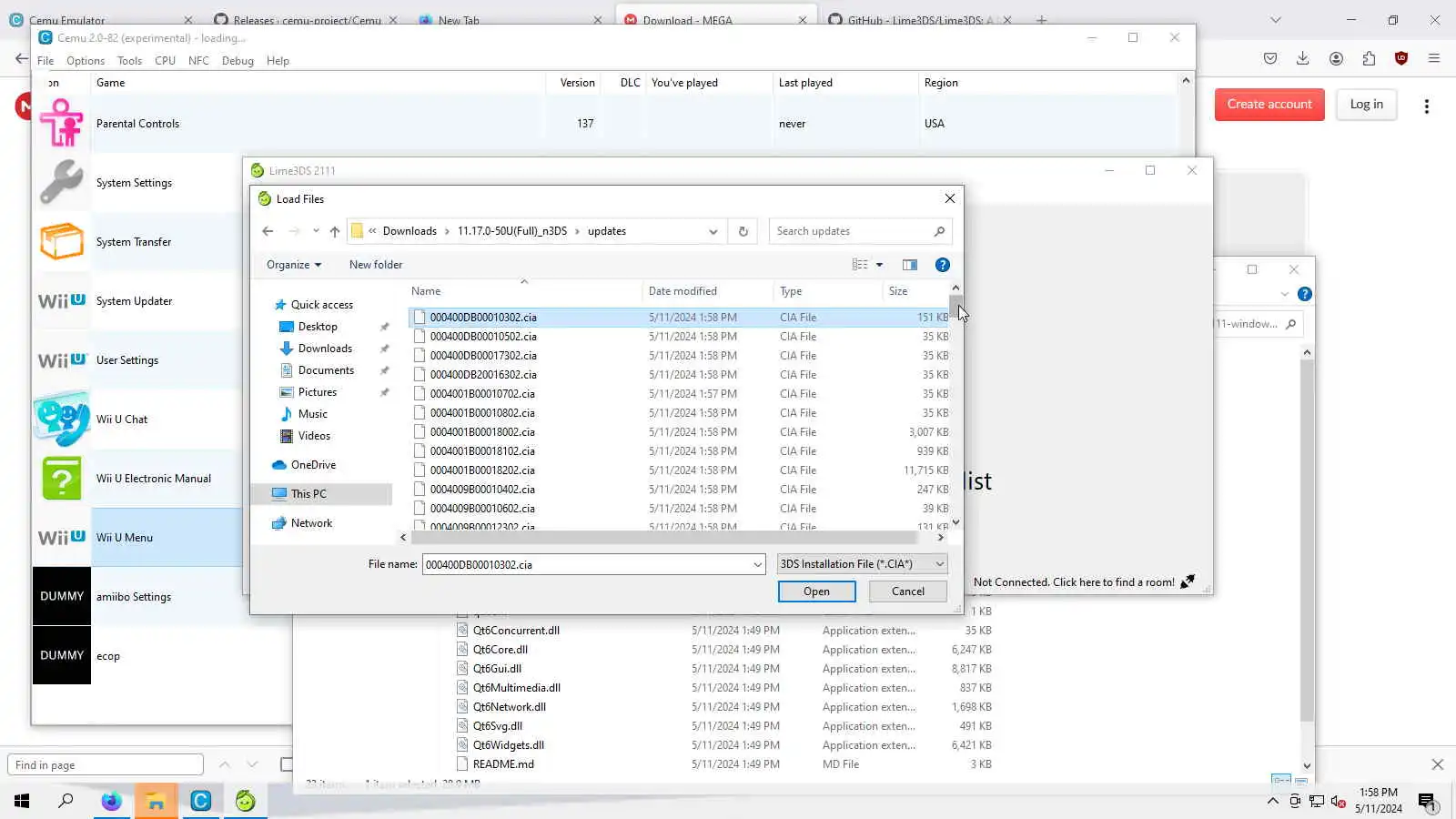Select Qt6Core.dll in background Explorer window

click(500, 650)
